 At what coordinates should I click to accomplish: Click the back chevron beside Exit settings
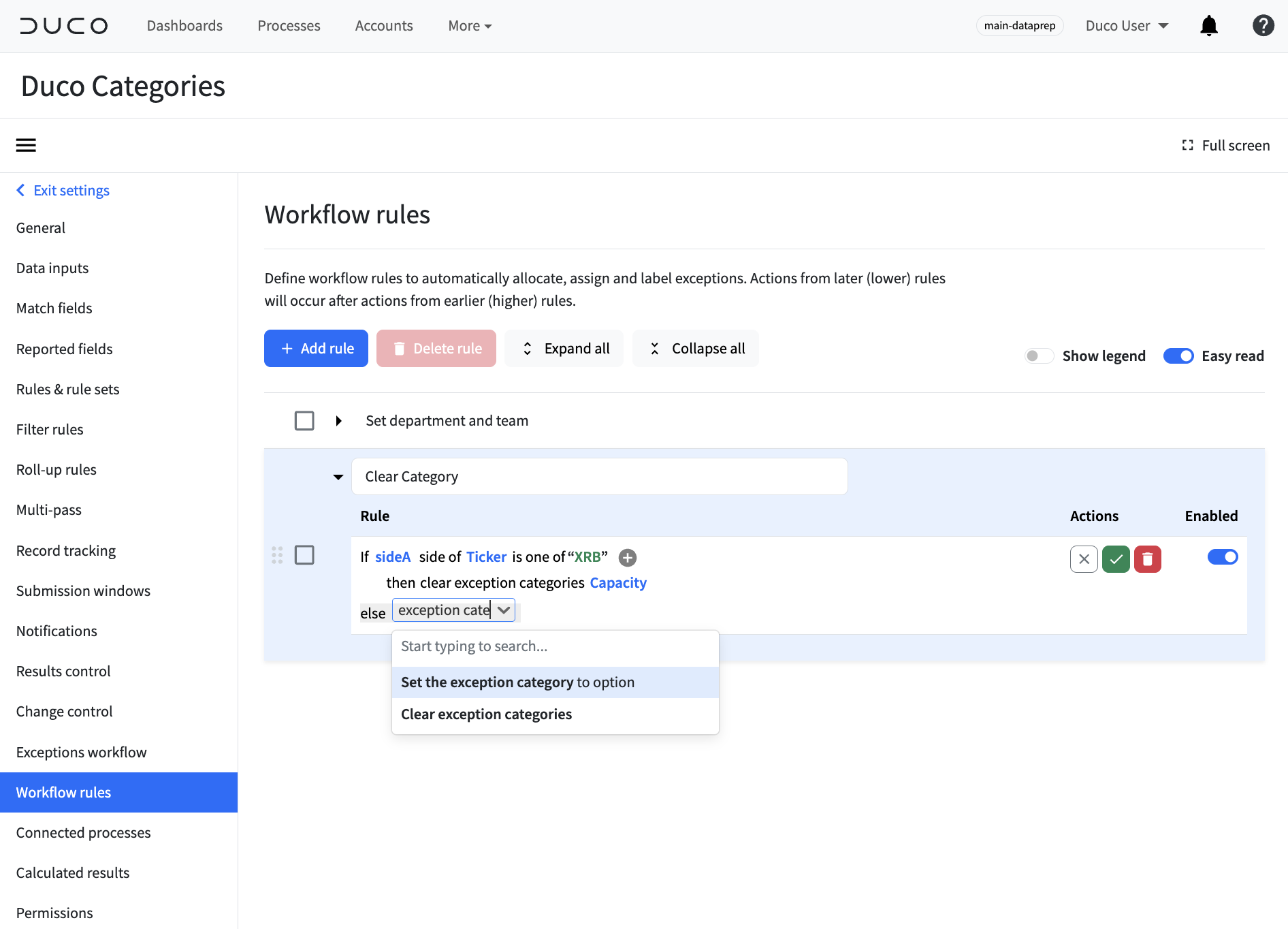[20, 190]
